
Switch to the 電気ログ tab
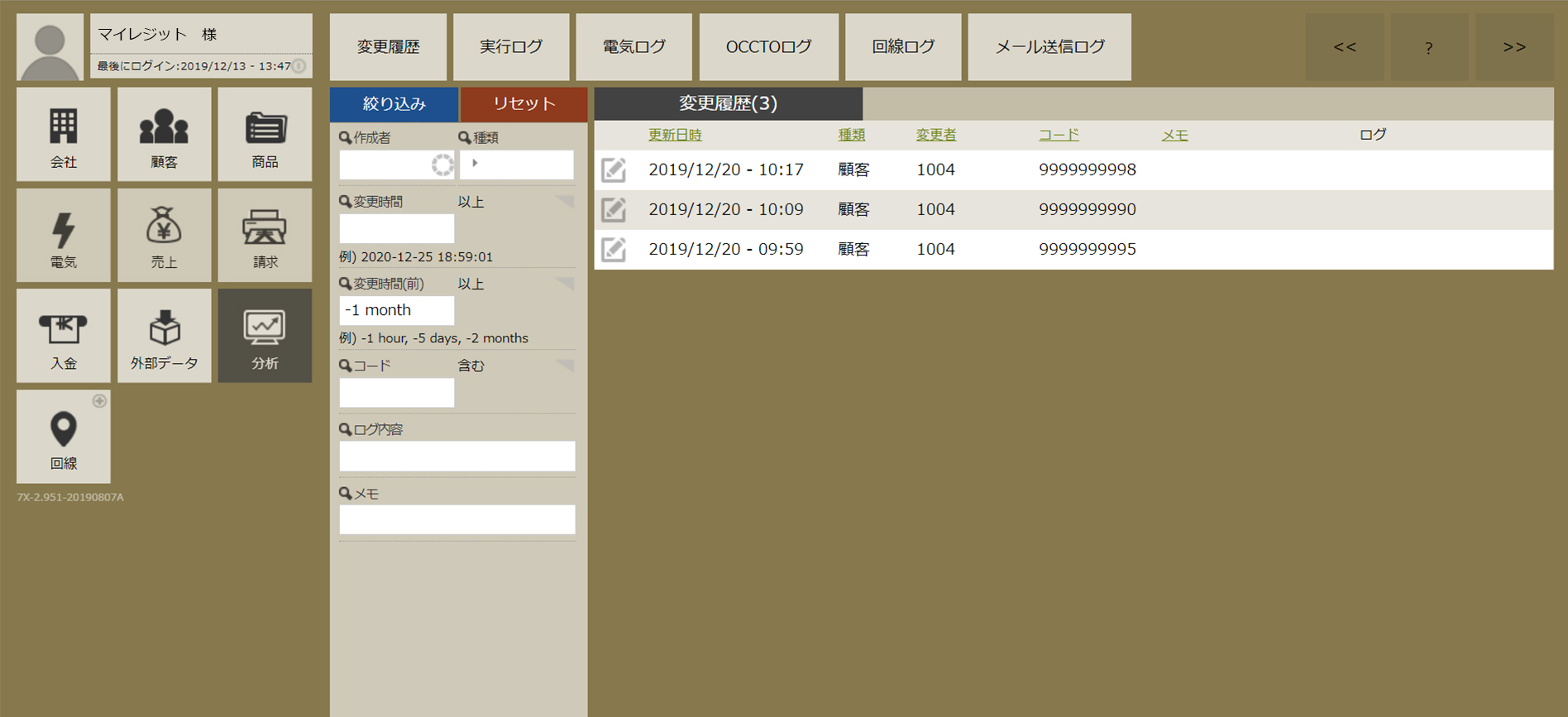pos(633,47)
